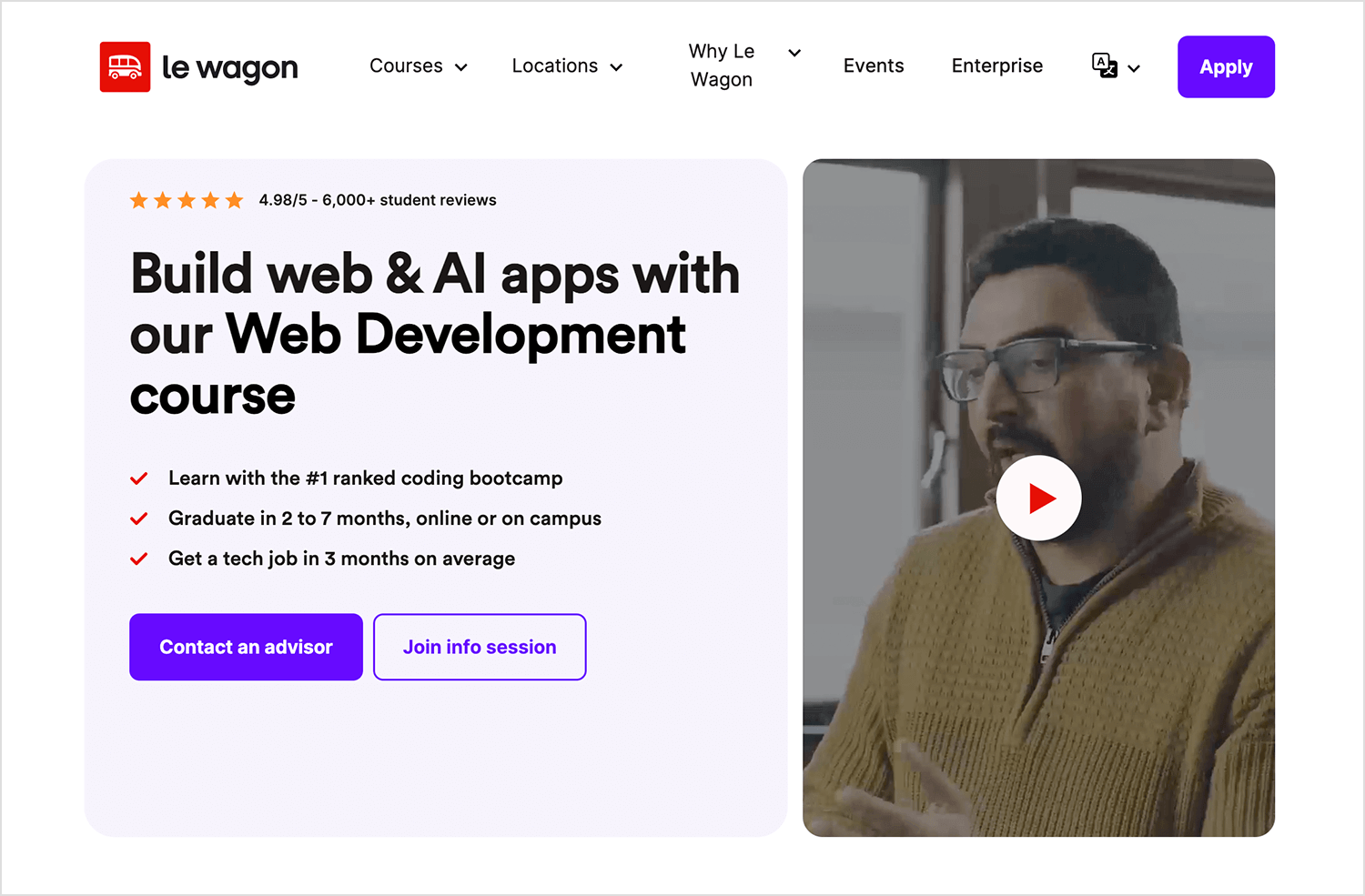The width and height of the screenshot is (1365, 896).
Task: Click 'Get a tech job in 3 months' line
Action: point(341,559)
